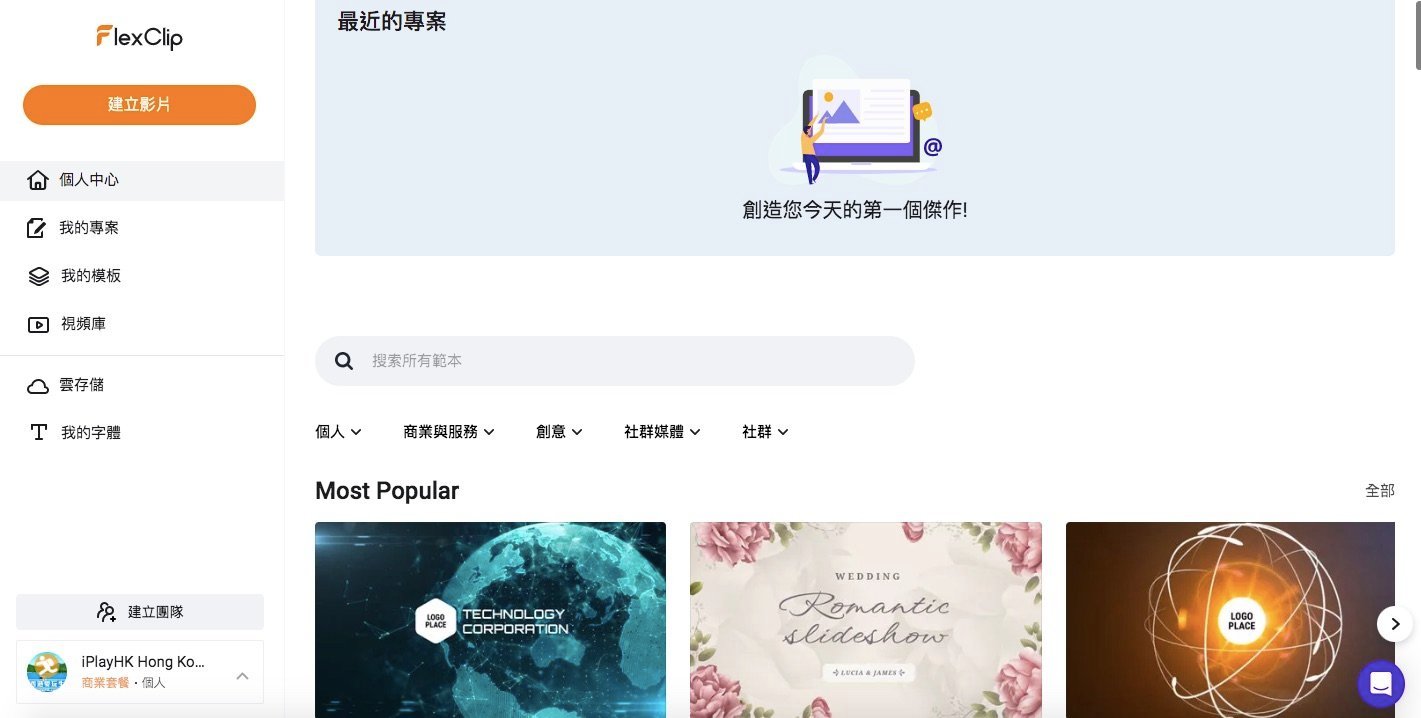Open 我的字體 text icon

tap(39, 433)
